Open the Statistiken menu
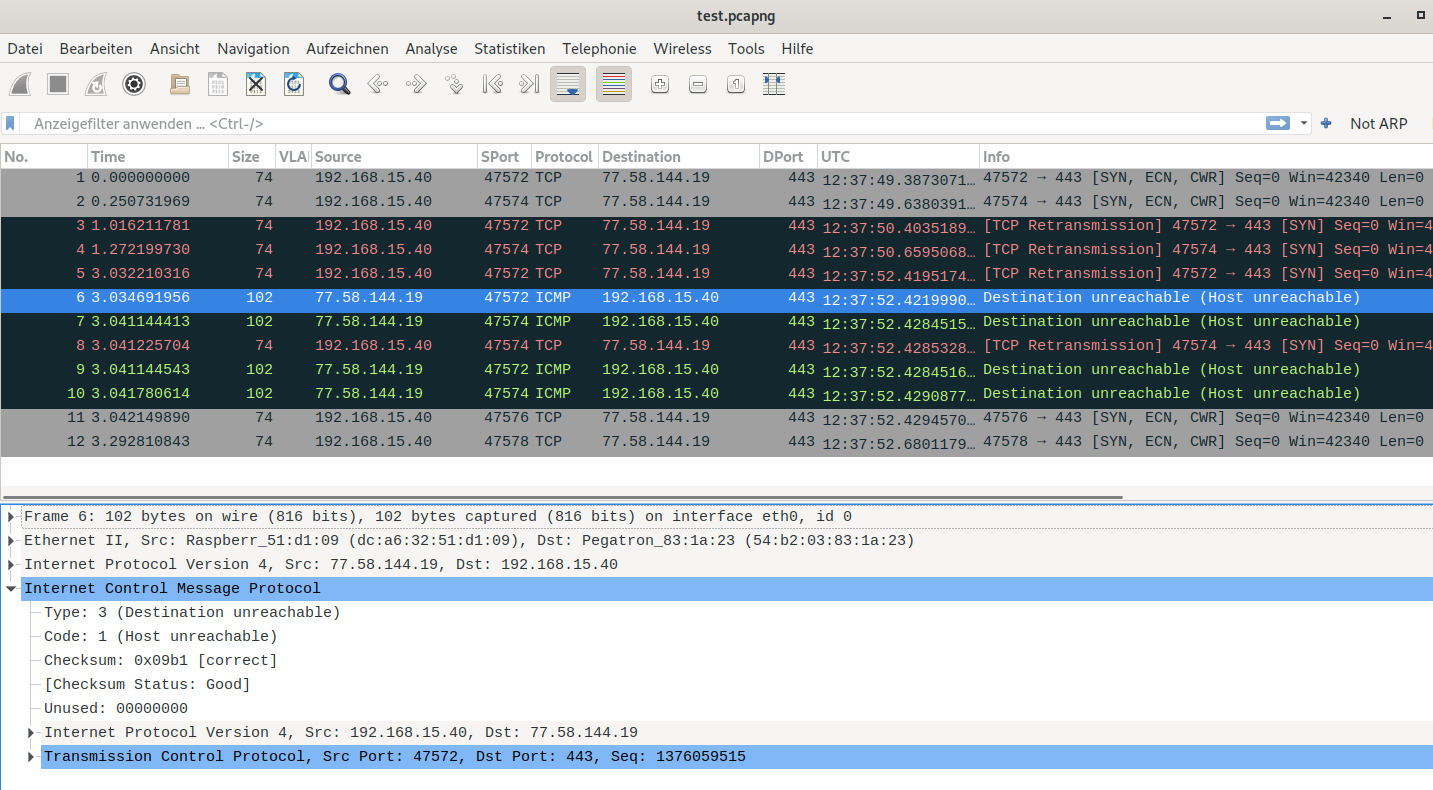This screenshot has height=790, width=1433. (x=509, y=49)
